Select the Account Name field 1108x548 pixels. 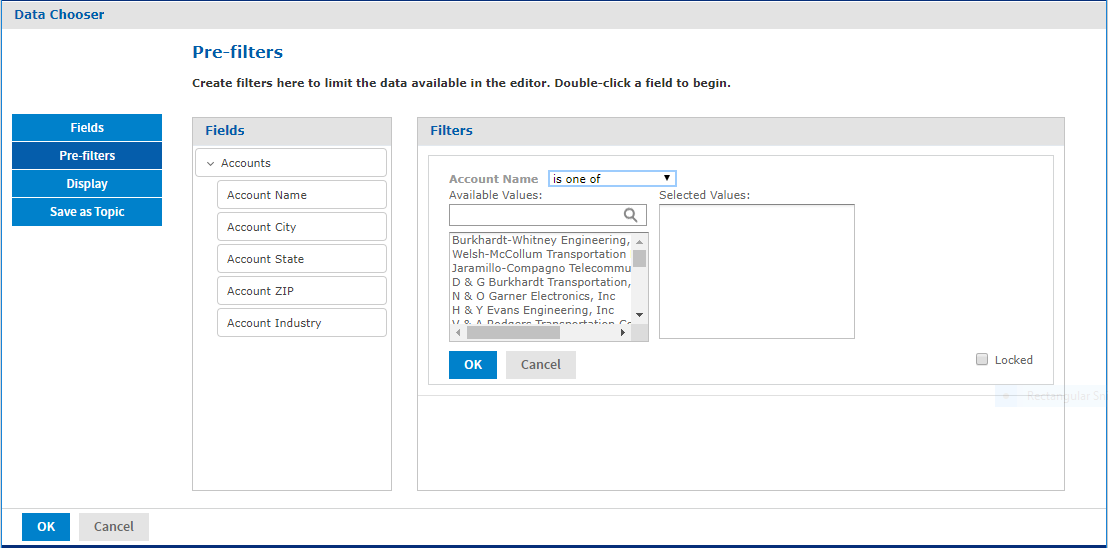coord(302,195)
